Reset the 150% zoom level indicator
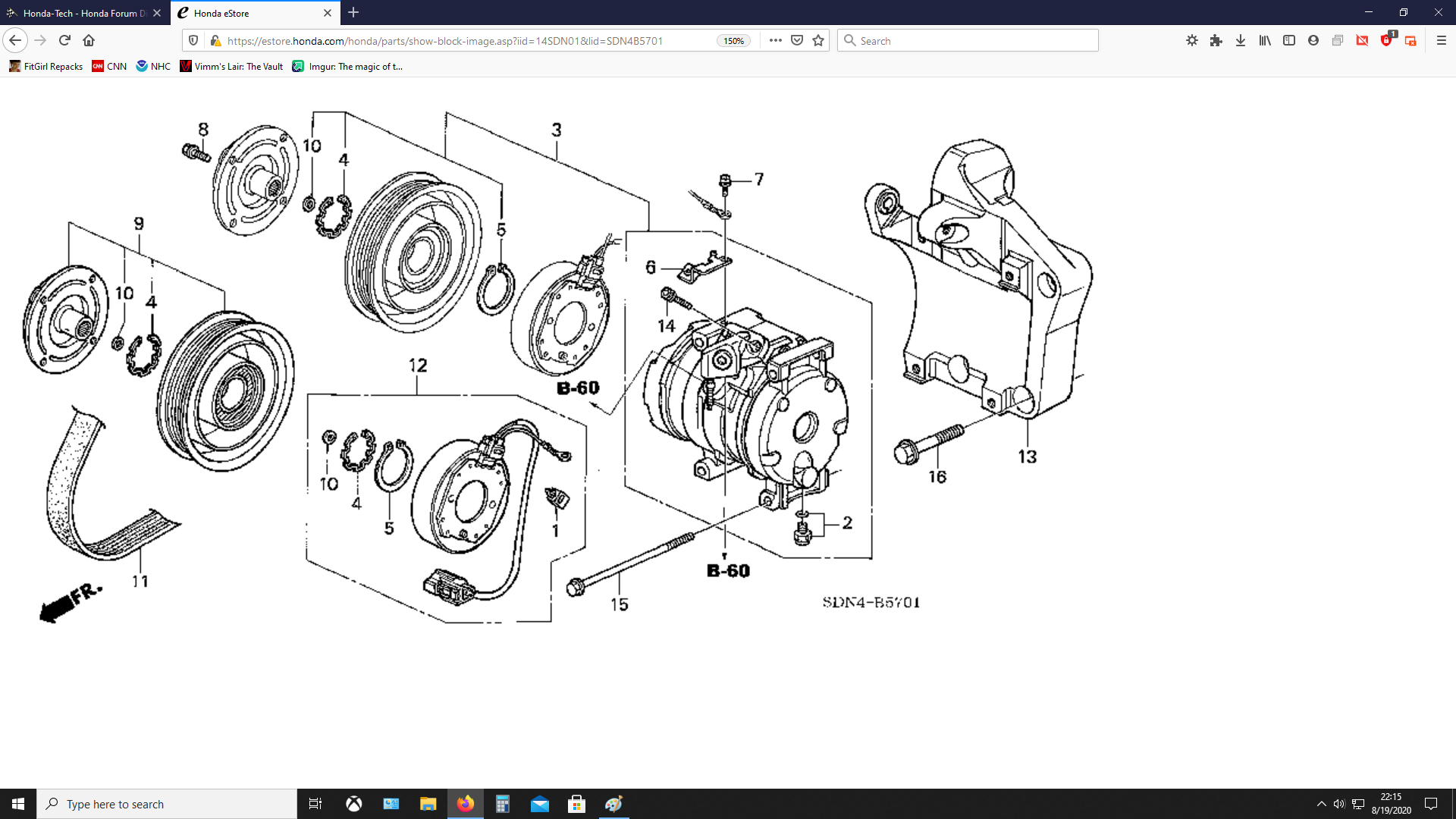 click(x=733, y=41)
